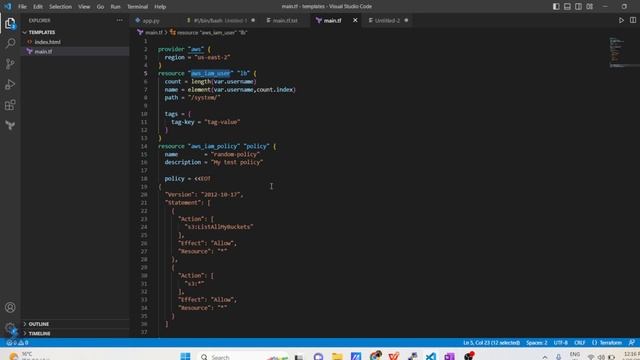Open the customize layout icon
This screenshot has width=640, height=360.
click(x=590, y=7)
